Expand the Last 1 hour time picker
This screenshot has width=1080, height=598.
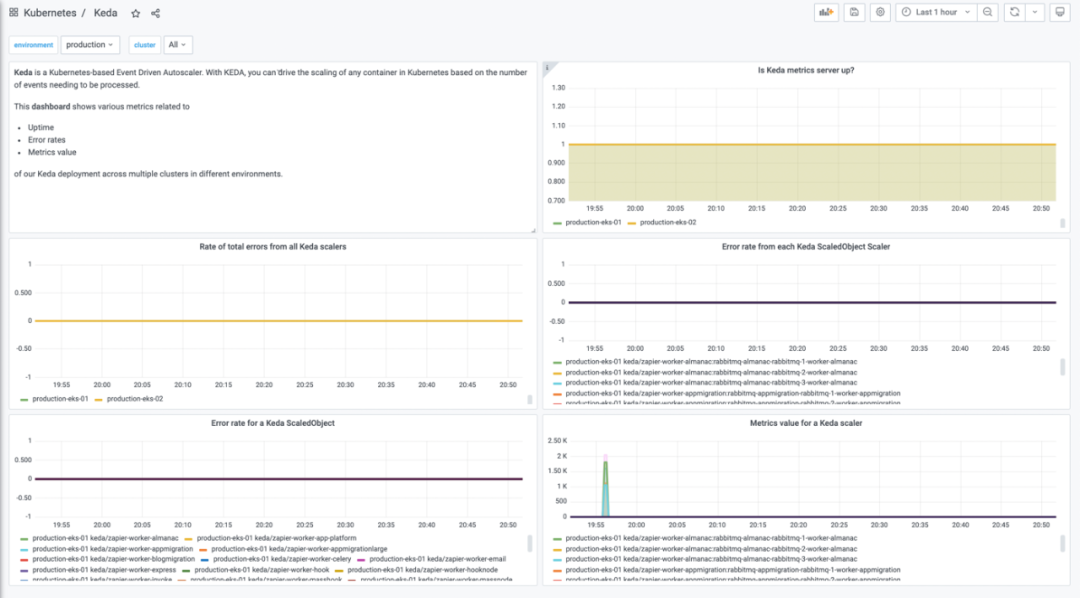coord(936,12)
